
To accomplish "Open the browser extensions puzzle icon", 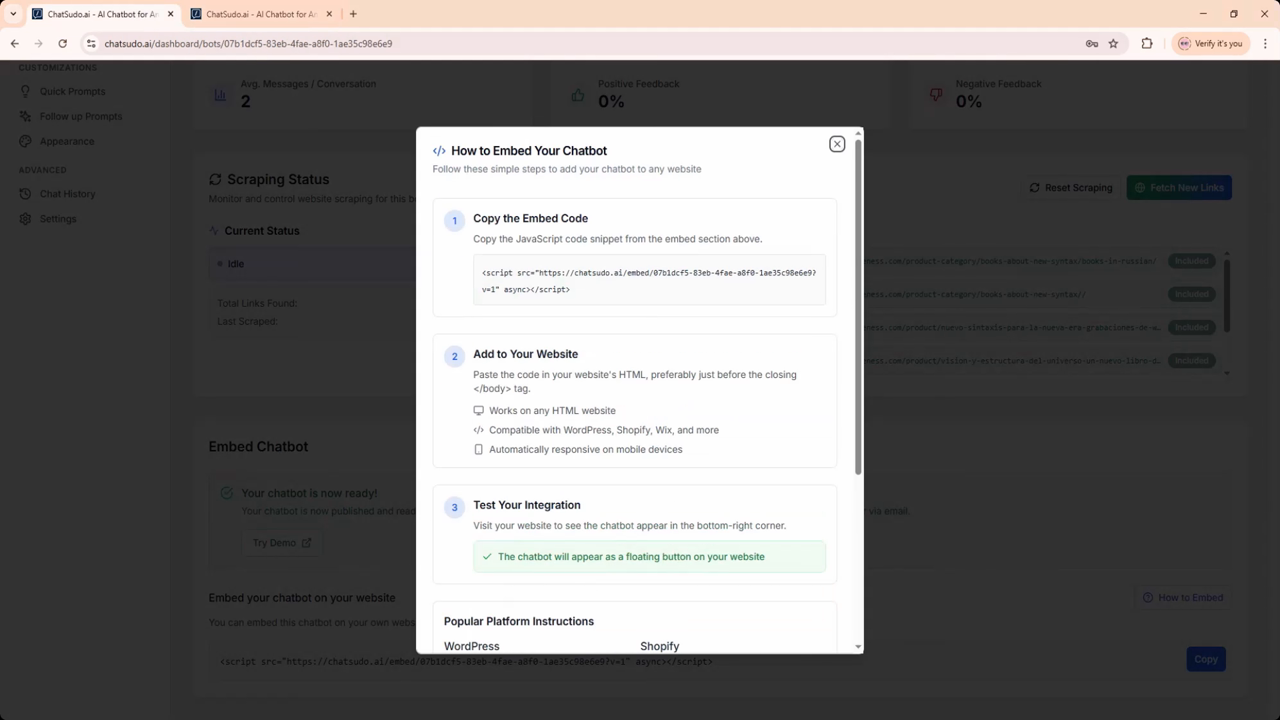I will pyautogui.click(x=1147, y=44).
